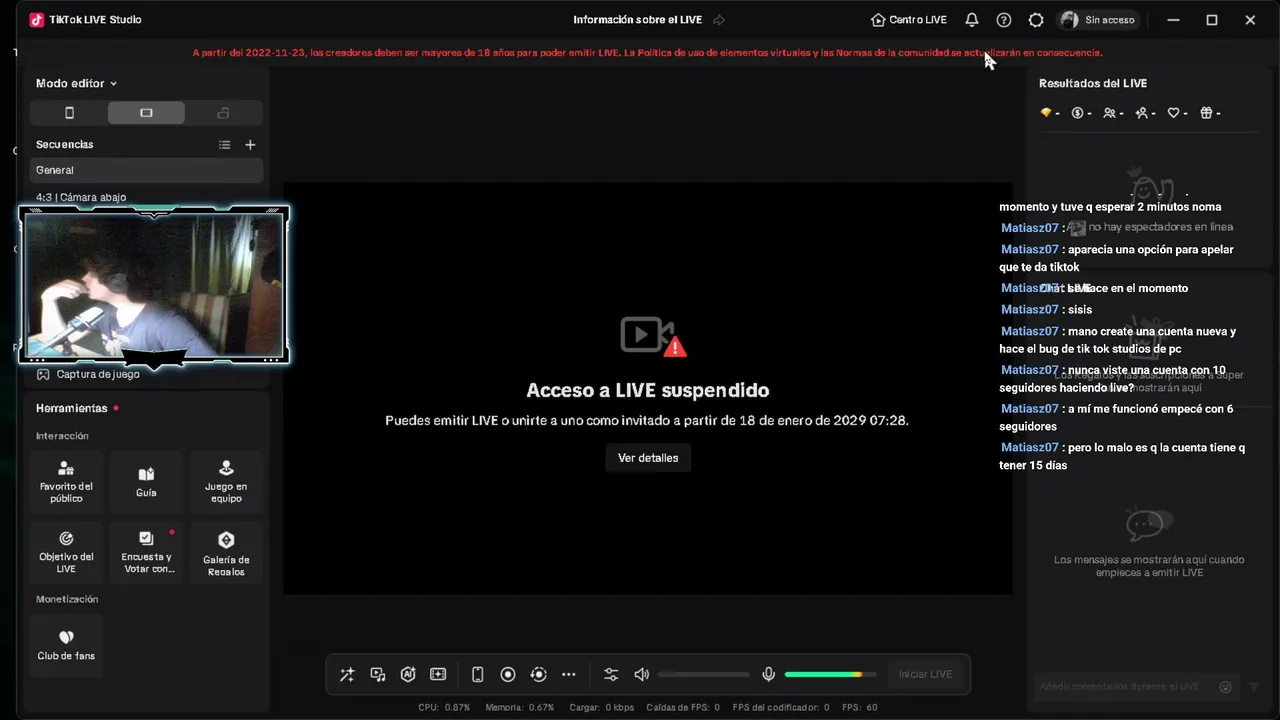The width and height of the screenshot is (1280, 720).
Task: Open Favorito del público tool
Action: (66, 481)
